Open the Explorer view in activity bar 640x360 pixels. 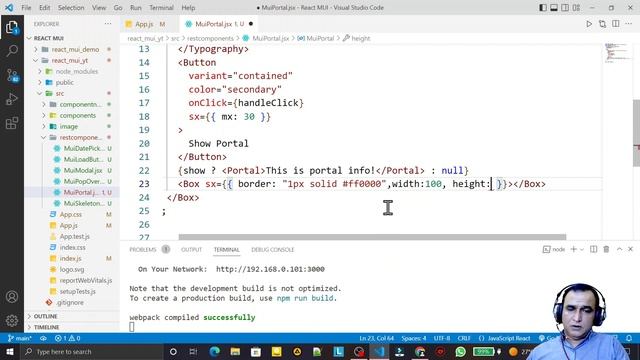click(12, 28)
